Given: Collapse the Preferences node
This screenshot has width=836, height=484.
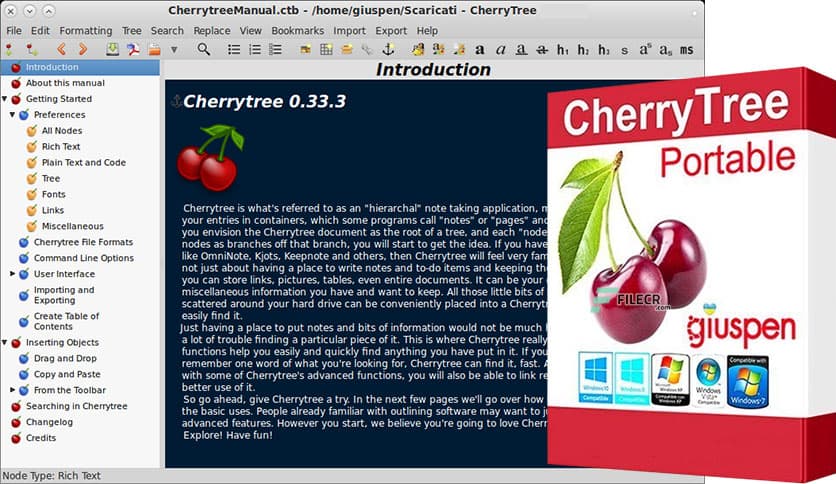Looking at the screenshot, I should (x=12, y=115).
